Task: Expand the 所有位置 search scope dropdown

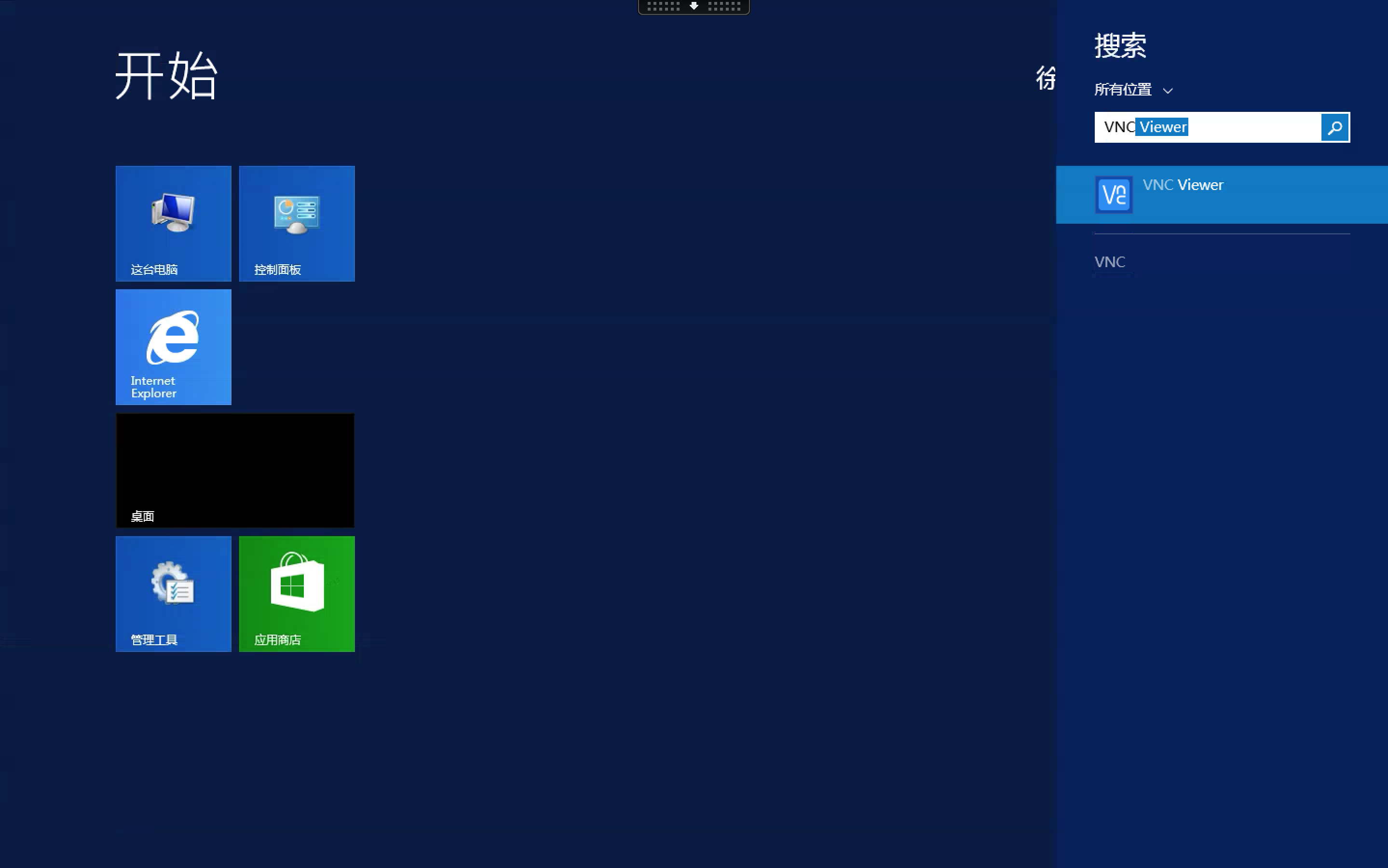Action: (x=1123, y=90)
